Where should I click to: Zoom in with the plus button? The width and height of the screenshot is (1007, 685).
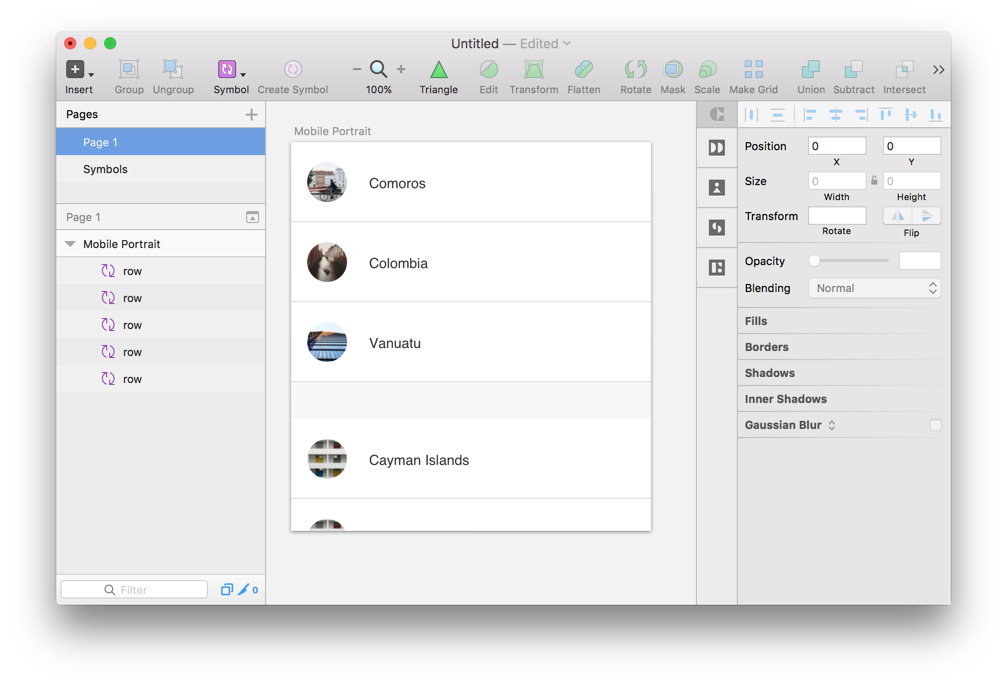point(401,69)
